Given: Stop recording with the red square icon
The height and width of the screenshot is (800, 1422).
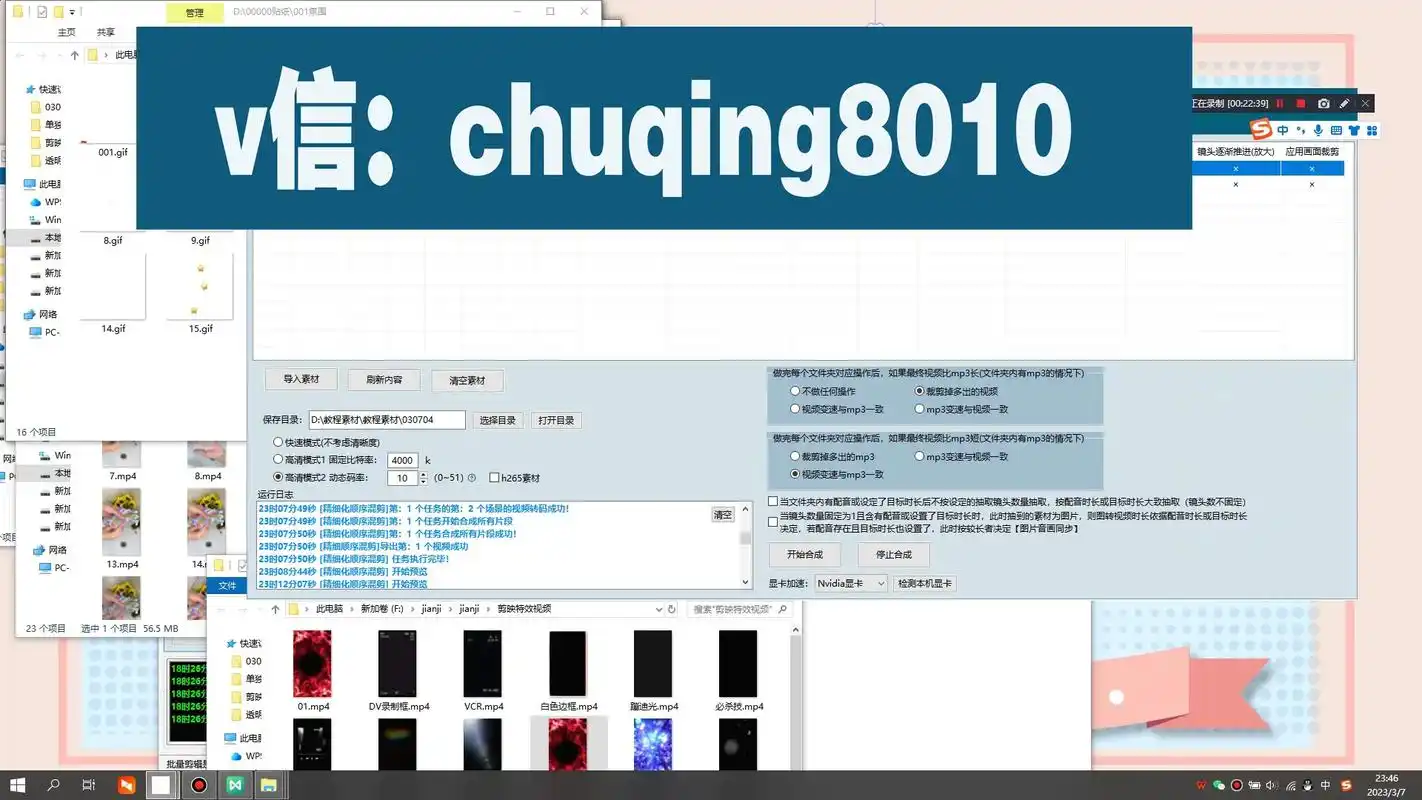Looking at the screenshot, I should [1302, 103].
